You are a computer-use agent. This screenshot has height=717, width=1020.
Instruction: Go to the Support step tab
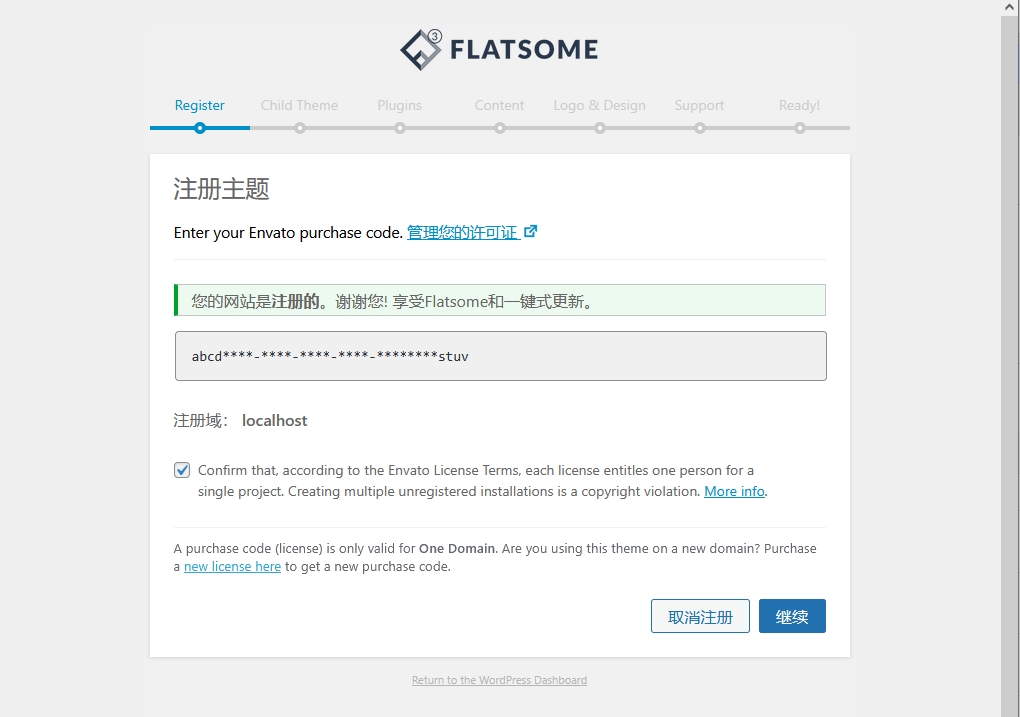(699, 105)
